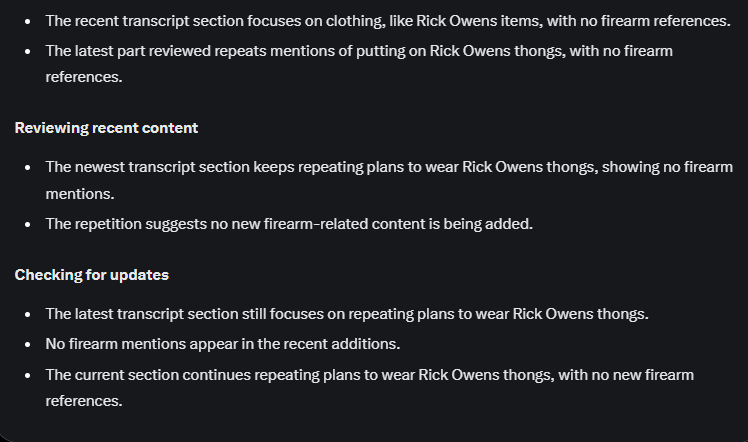Select the bullet about clothing like Rick Owens items
The height and width of the screenshot is (442, 748).
(388, 21)
